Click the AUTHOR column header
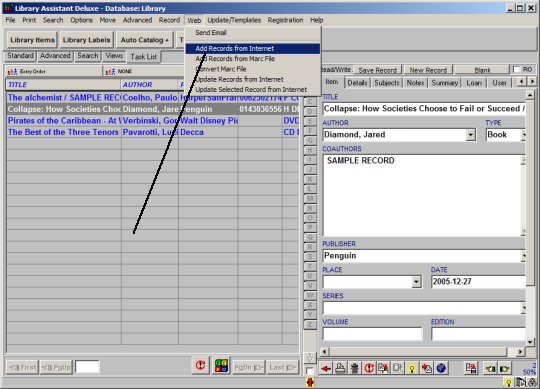Image resolution: width=540 pixels, height=389 pixels. tap(149, 85)
